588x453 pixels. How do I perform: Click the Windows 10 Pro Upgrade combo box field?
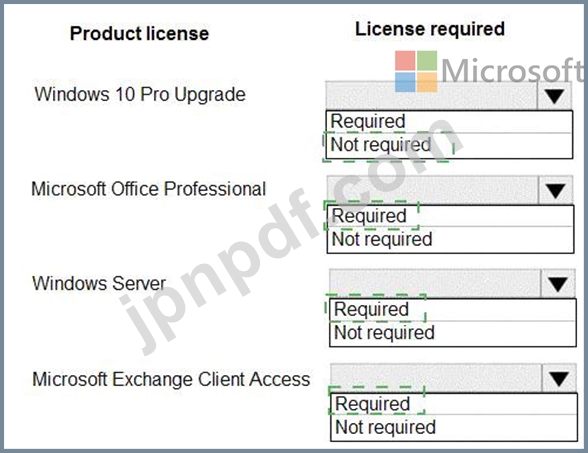click(431, 96)
